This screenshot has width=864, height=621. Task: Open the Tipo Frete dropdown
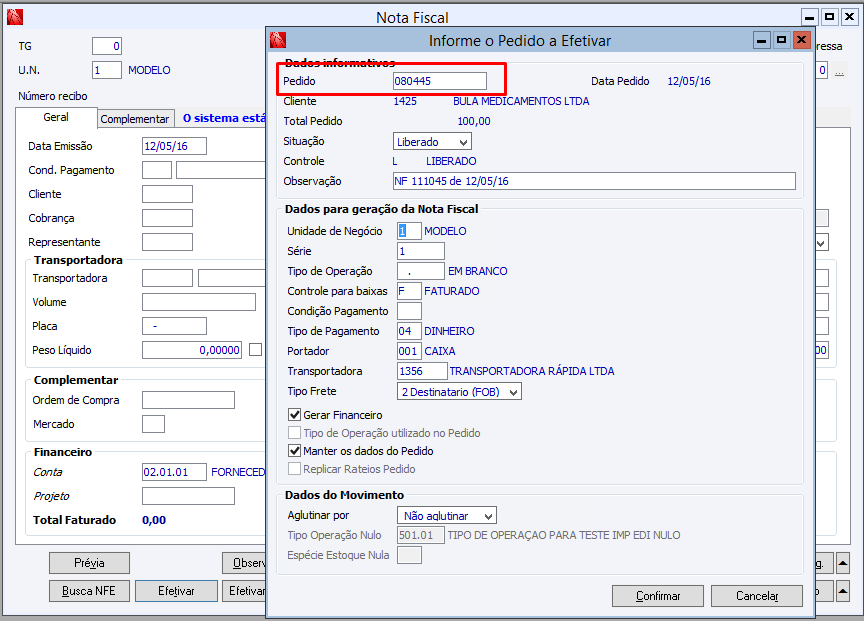pos(459,392)
